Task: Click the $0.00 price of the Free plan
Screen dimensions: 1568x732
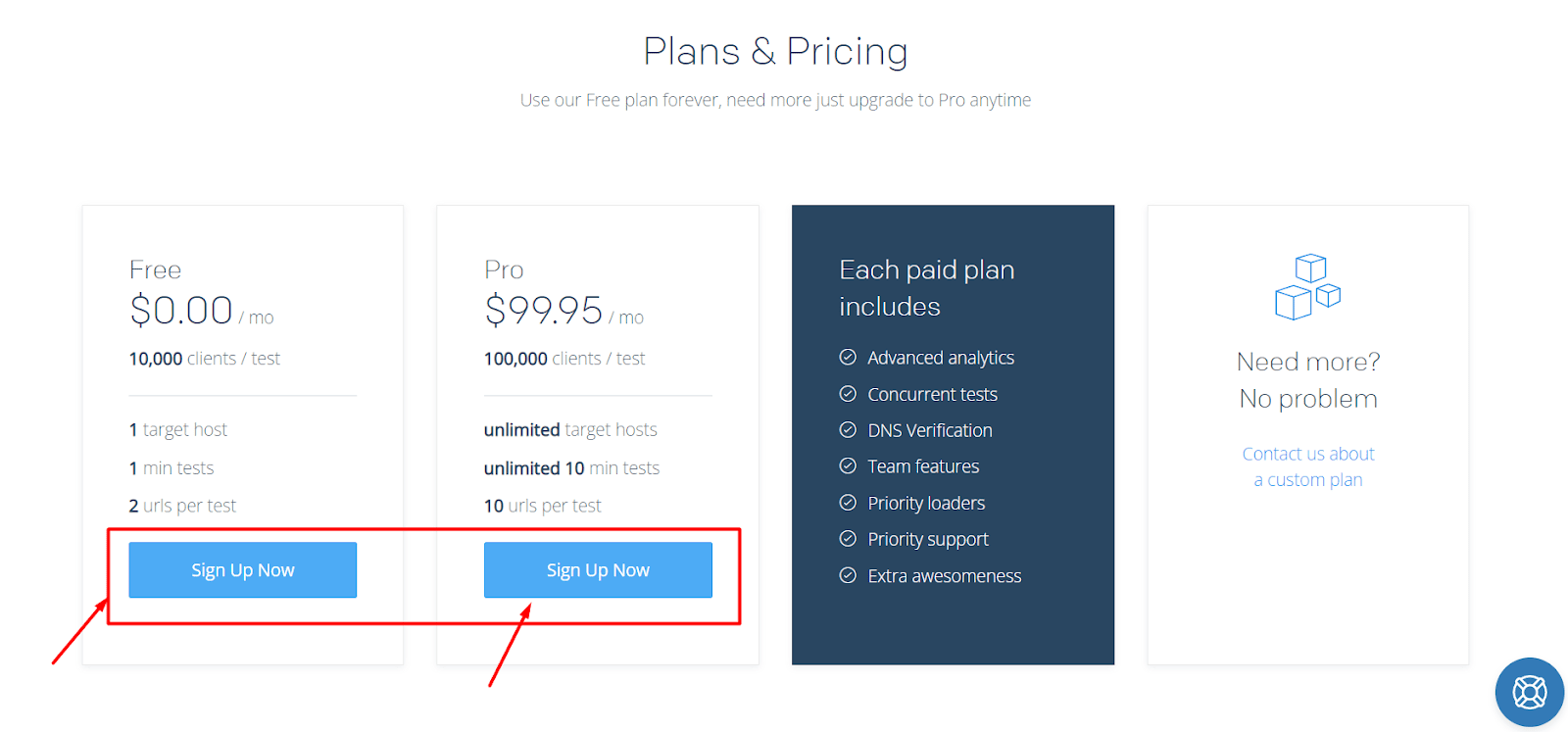Action: pyautogui.click(x=181, y=311)
